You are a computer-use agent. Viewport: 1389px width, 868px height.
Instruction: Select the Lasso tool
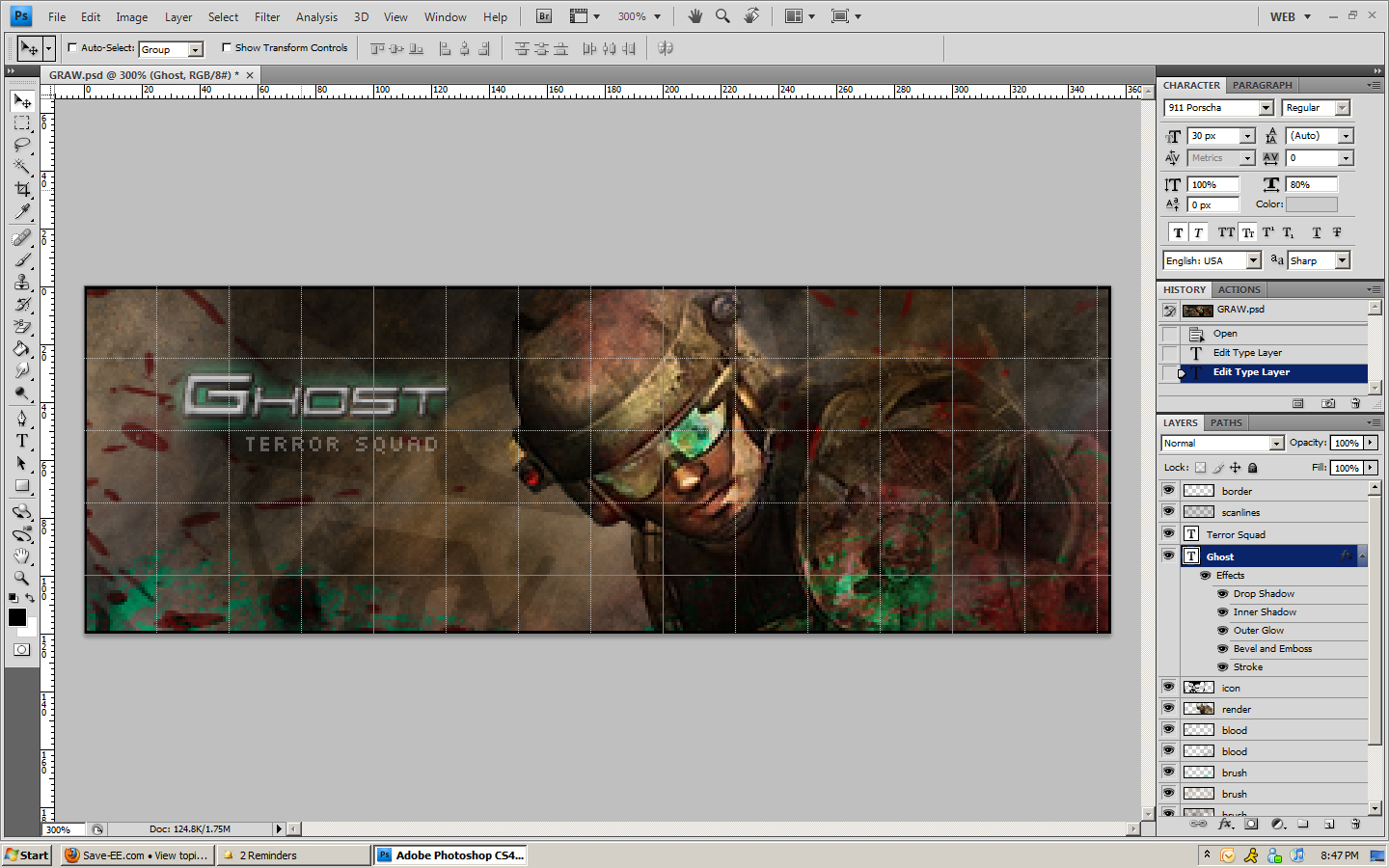click(22, 145)
